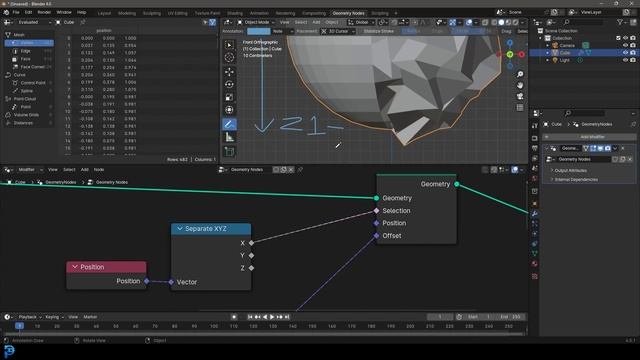Viewport: 640px width, 360px height.
Task: Open the 3D Cursor placement dropdown
Action: pos(337,31)
